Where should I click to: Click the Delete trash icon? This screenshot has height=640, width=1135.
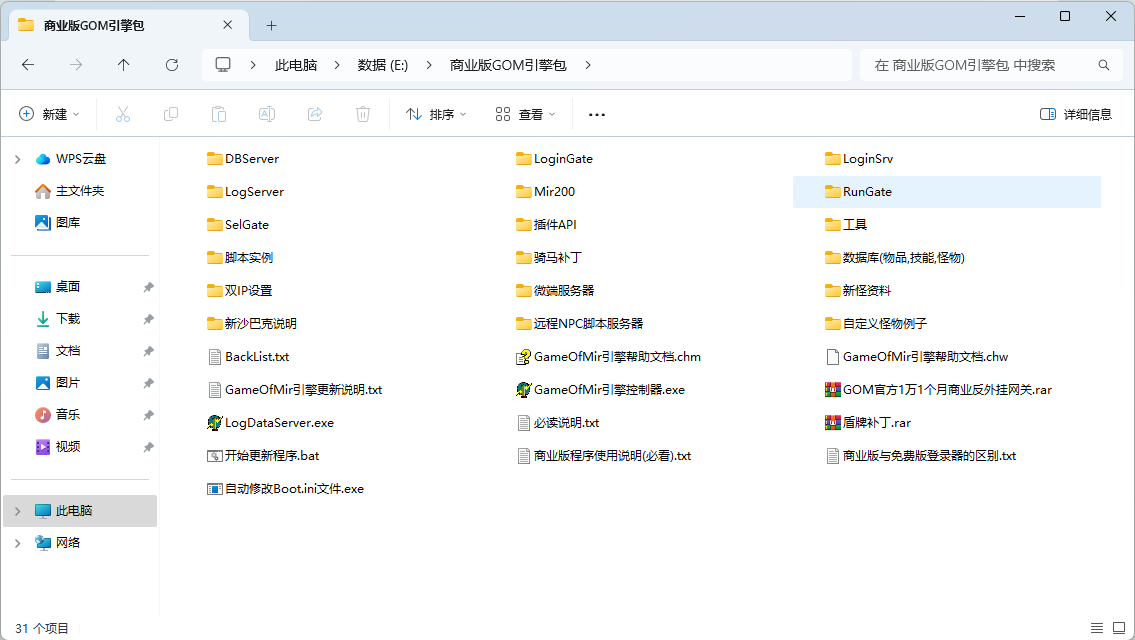pyautogui.click(x=363, y=114)
